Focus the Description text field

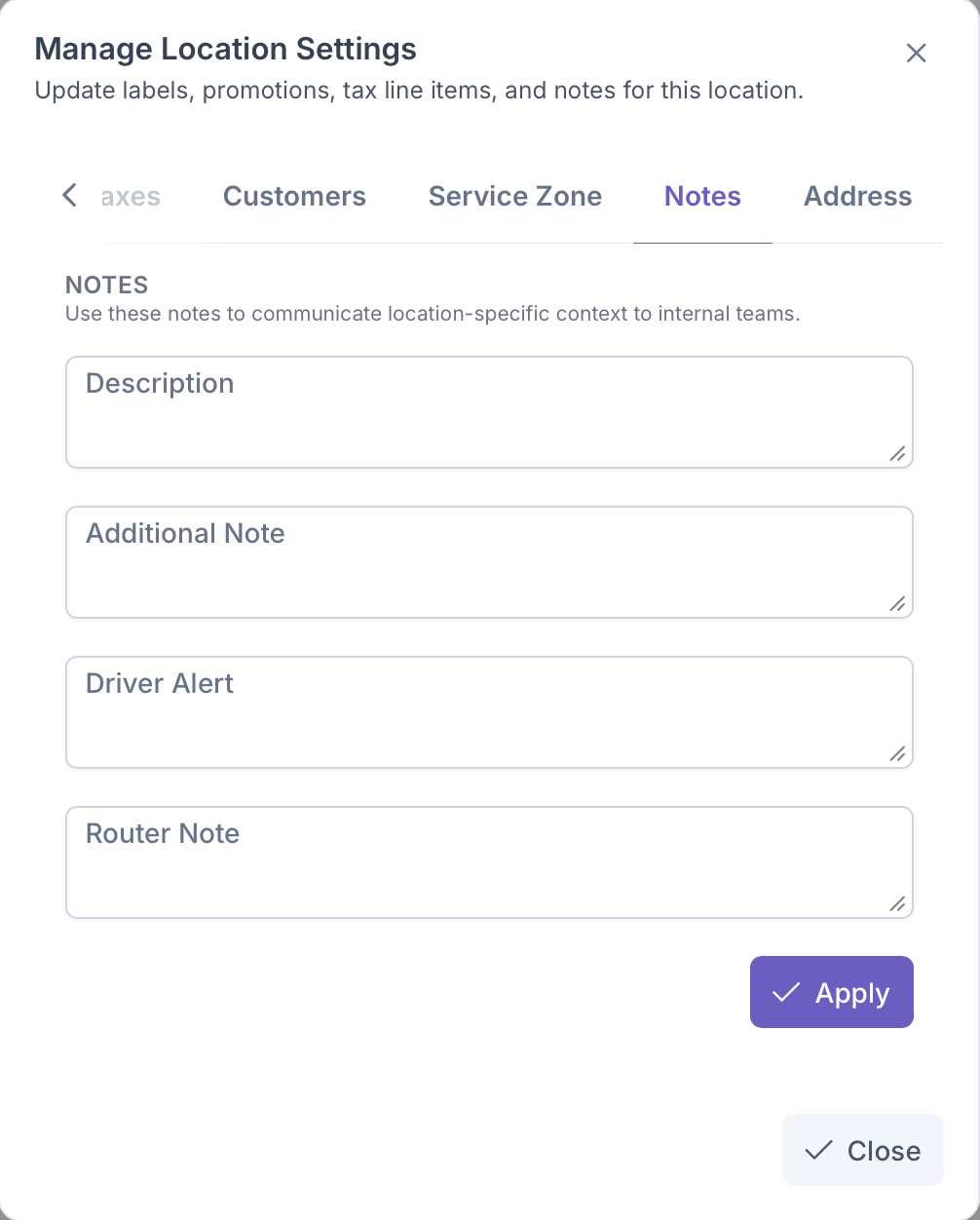487,412
